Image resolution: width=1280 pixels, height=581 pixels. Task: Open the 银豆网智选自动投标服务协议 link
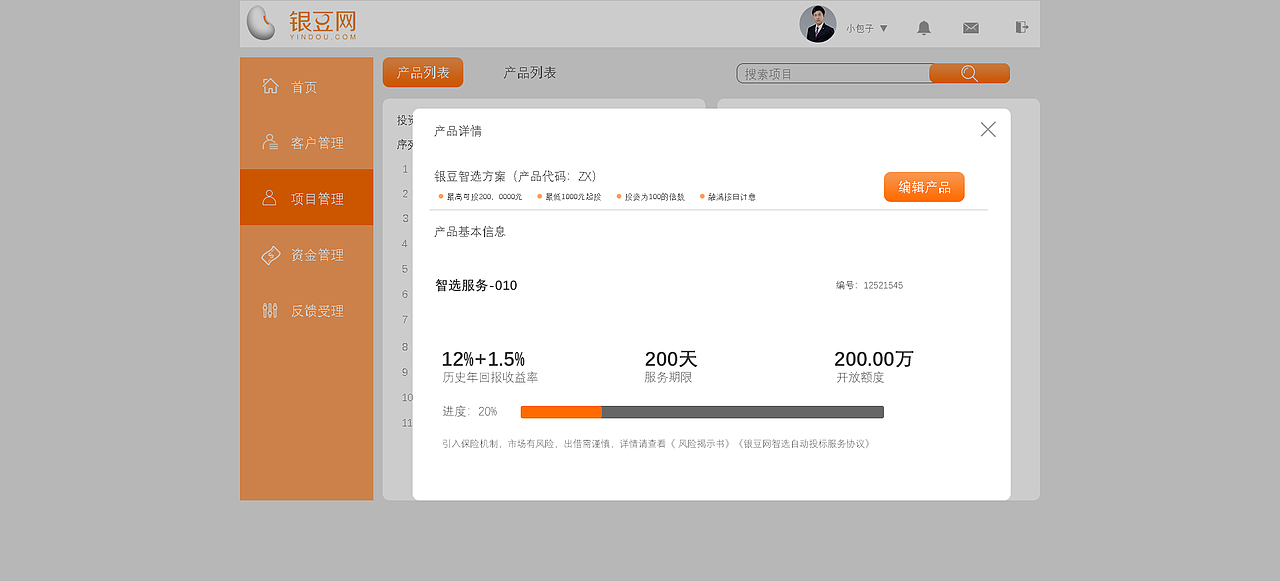pos(803,444)
